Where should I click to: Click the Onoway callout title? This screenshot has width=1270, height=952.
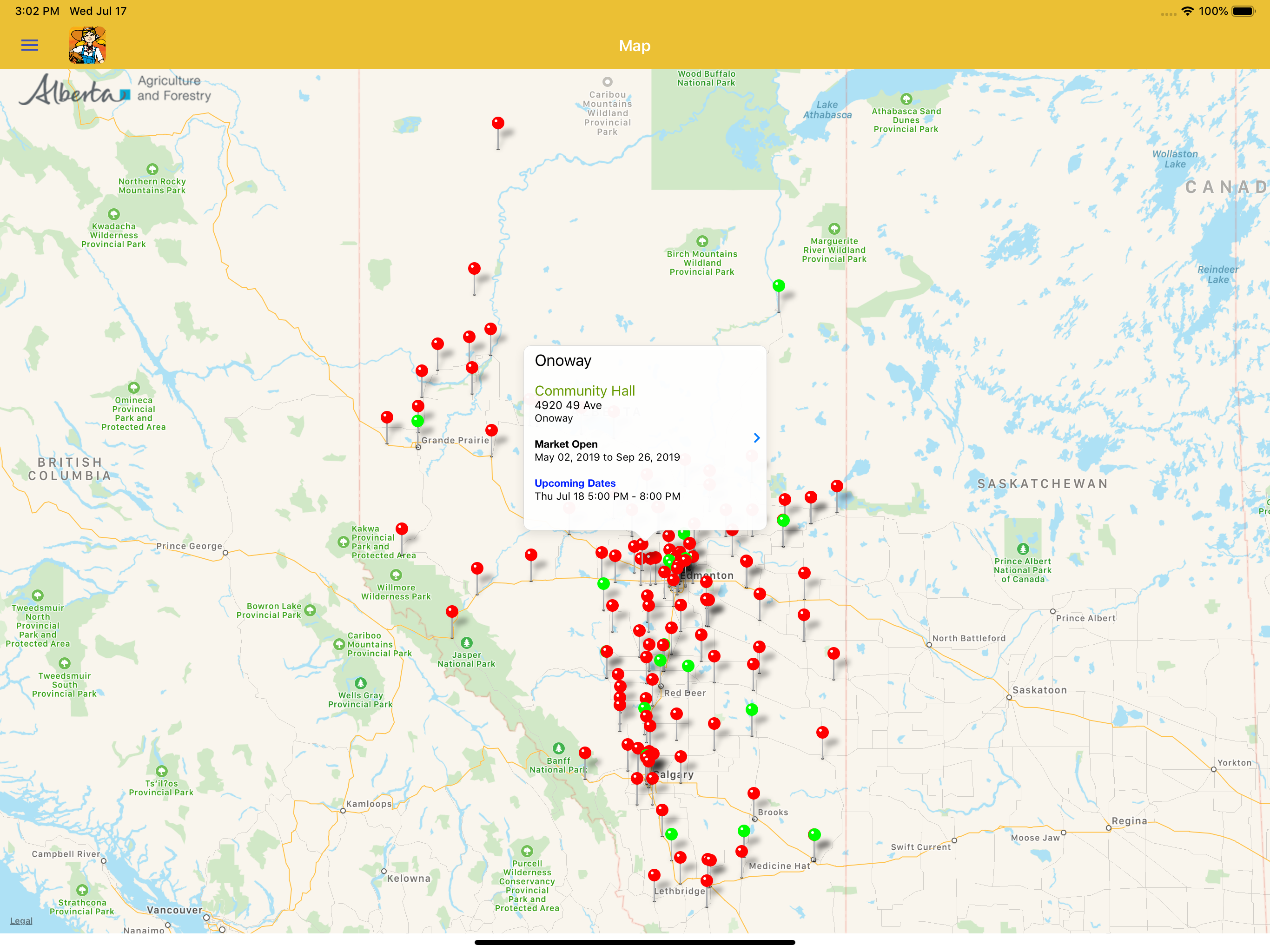click(x=562, y=361)
